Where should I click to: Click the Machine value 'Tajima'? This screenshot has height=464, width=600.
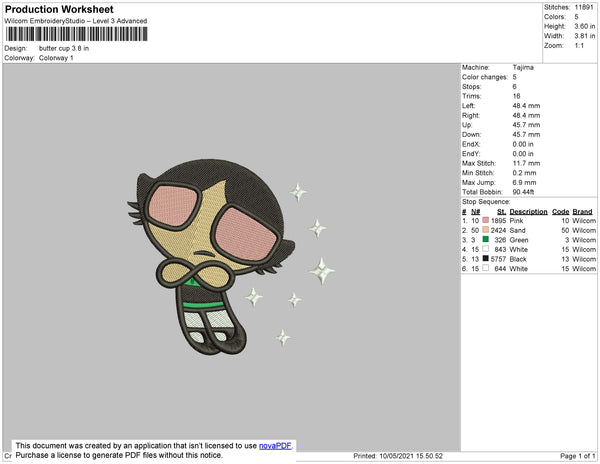[523, 67]
